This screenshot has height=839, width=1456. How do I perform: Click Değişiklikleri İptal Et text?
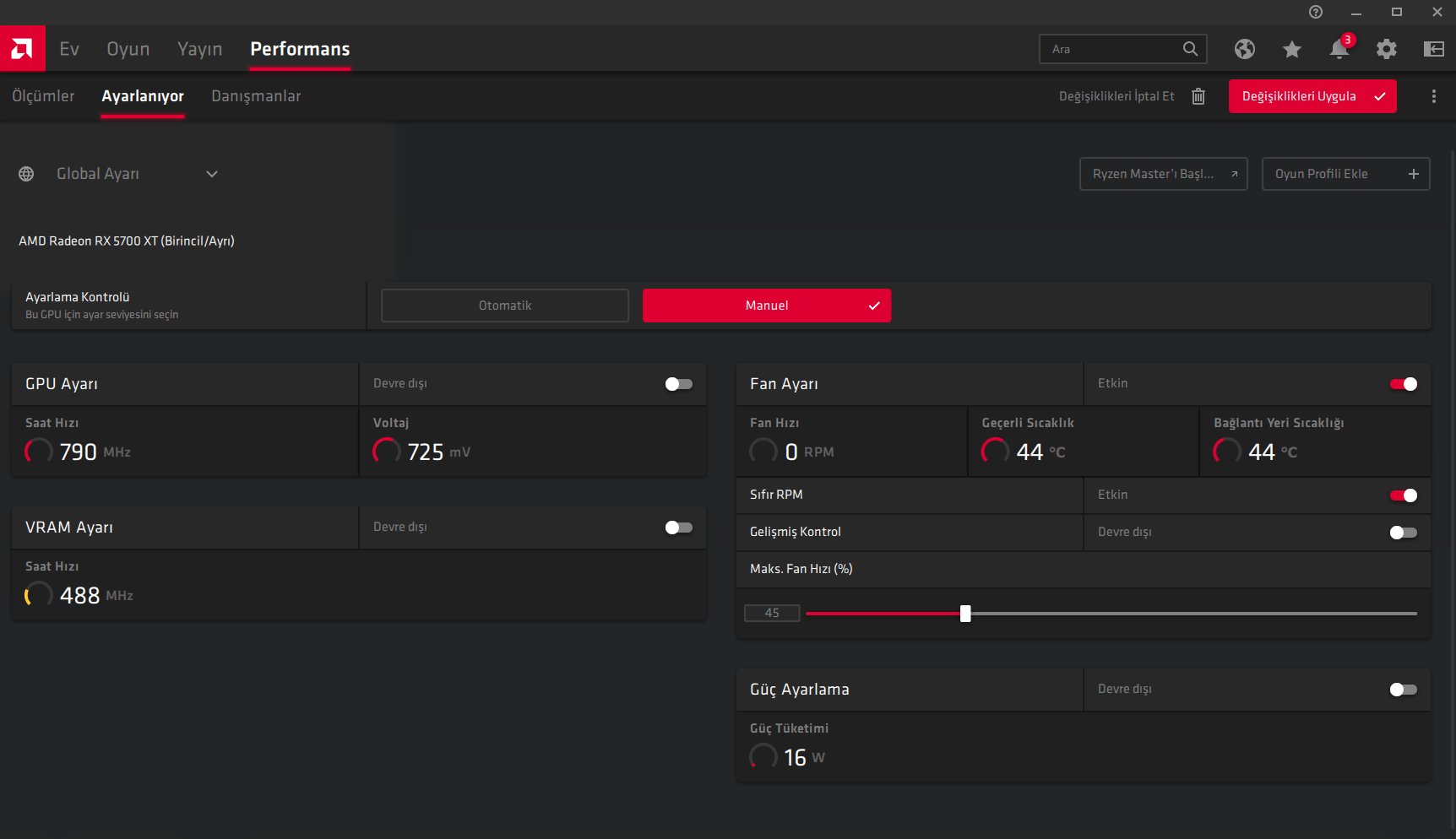pos(1116,96)
